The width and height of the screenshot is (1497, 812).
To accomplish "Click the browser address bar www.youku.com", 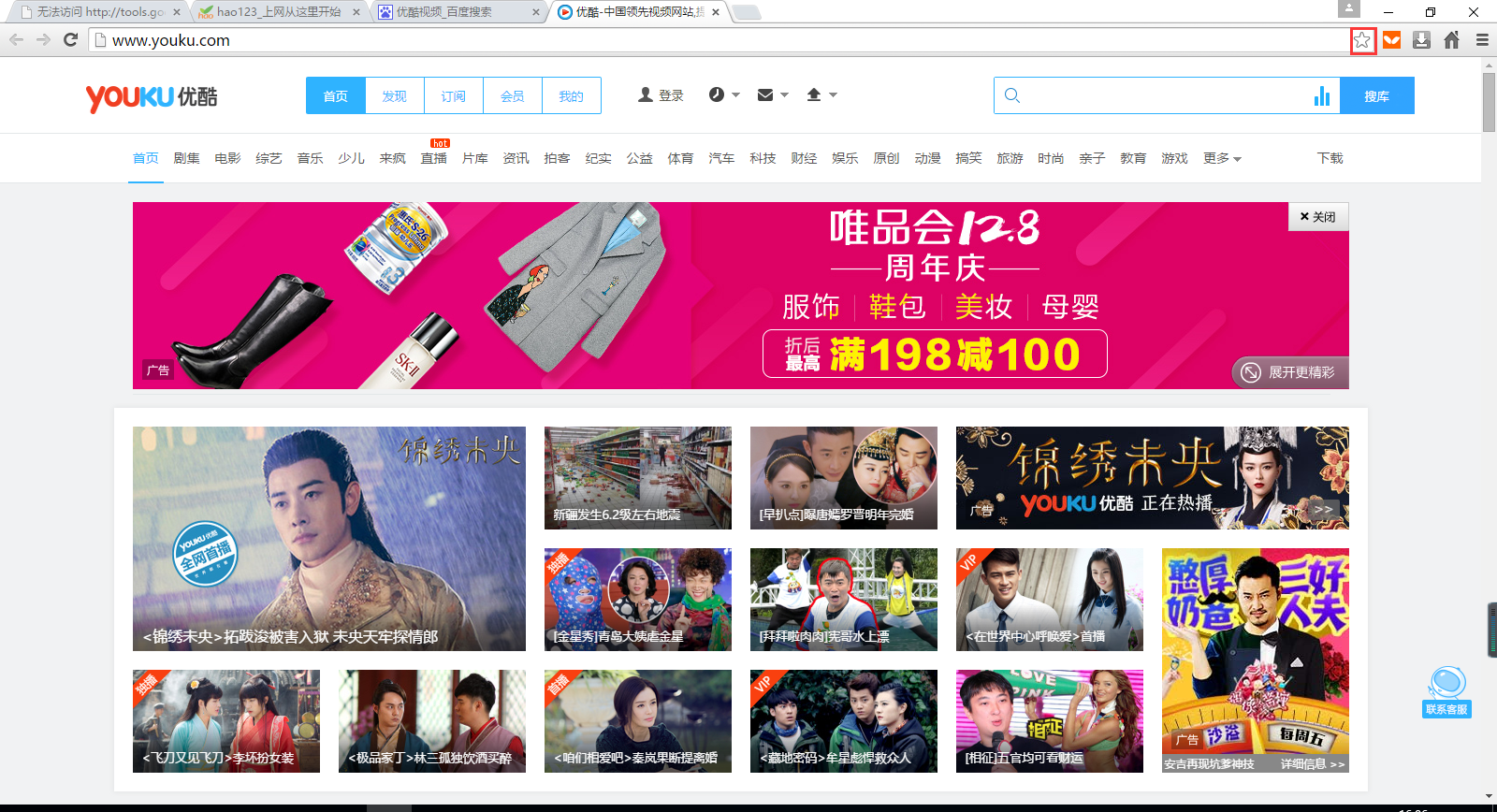I will [720, 40].
